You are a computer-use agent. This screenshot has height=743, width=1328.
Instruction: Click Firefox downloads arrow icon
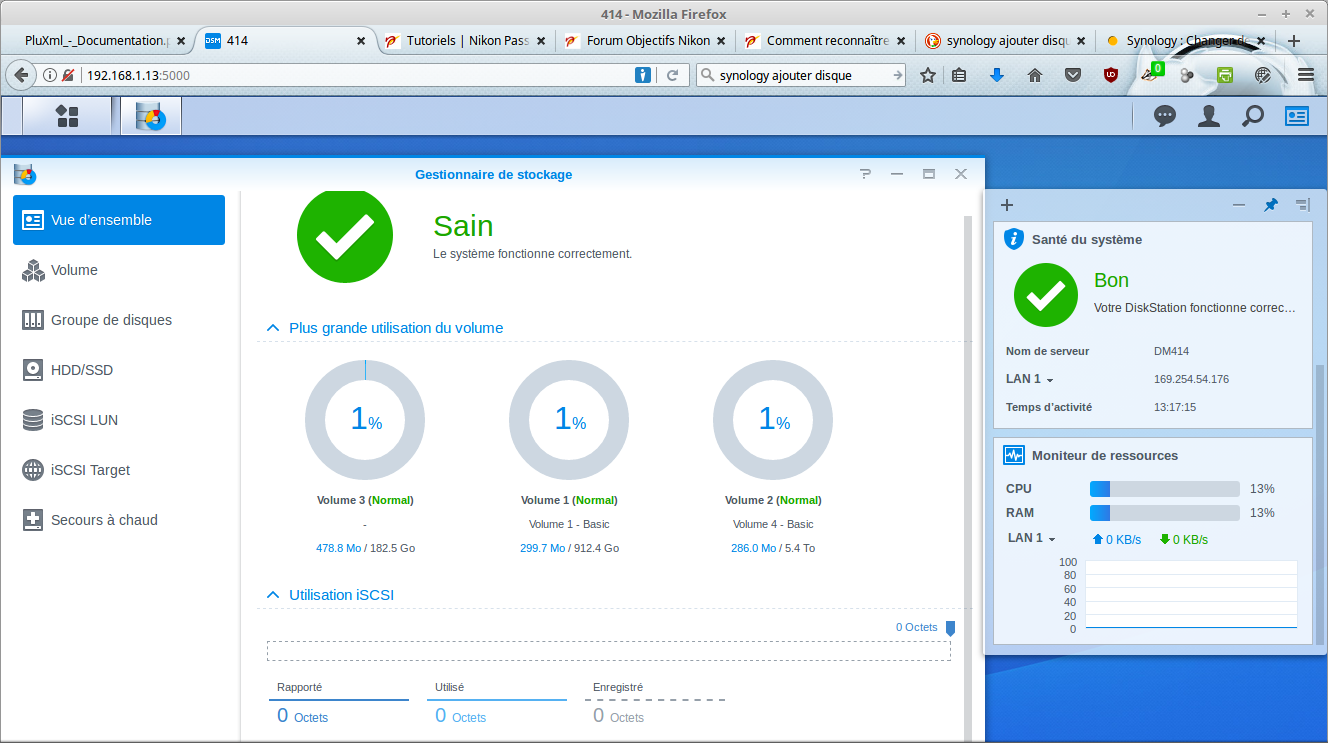997,75
